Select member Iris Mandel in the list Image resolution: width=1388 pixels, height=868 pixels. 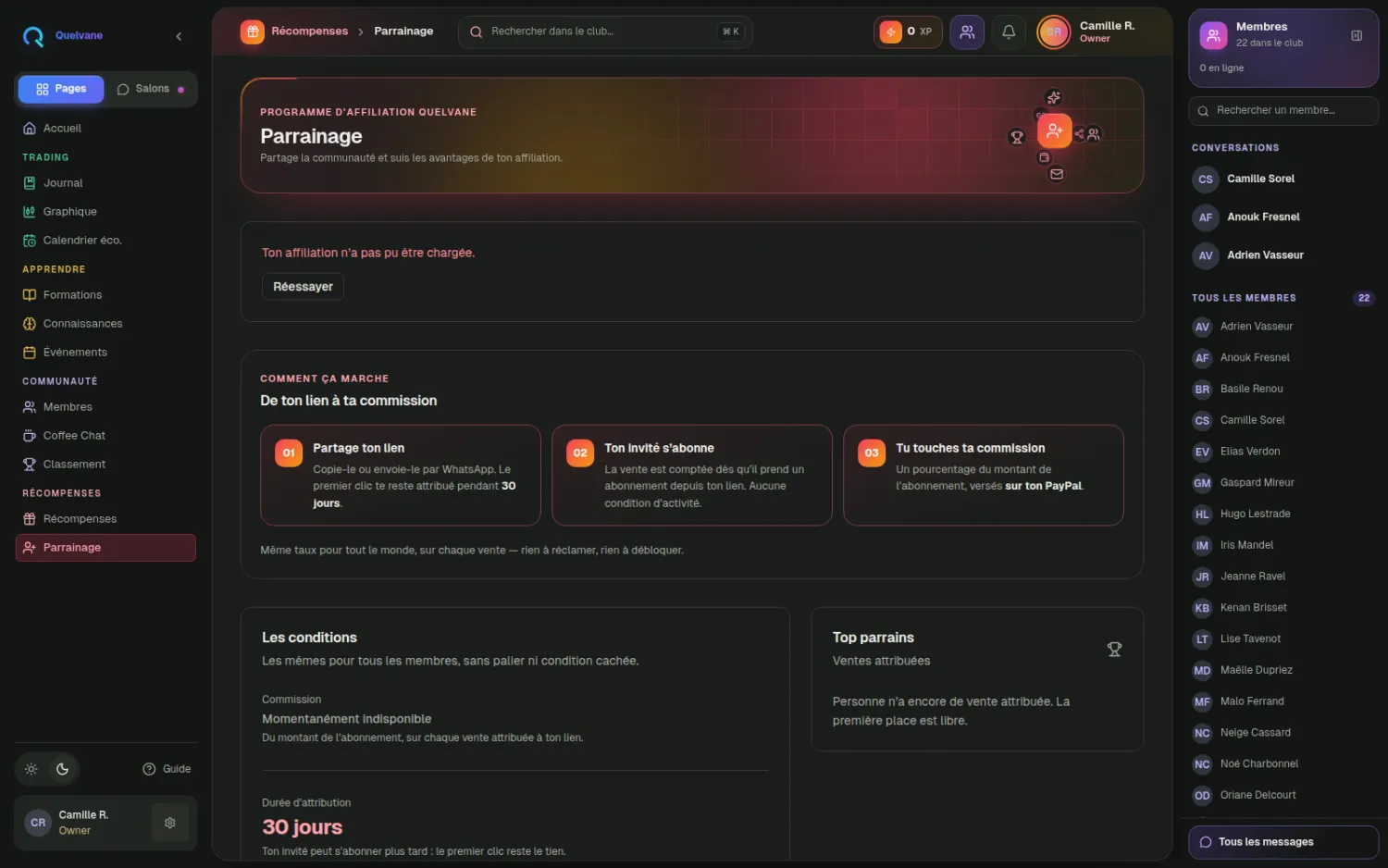pos(1283,546)
